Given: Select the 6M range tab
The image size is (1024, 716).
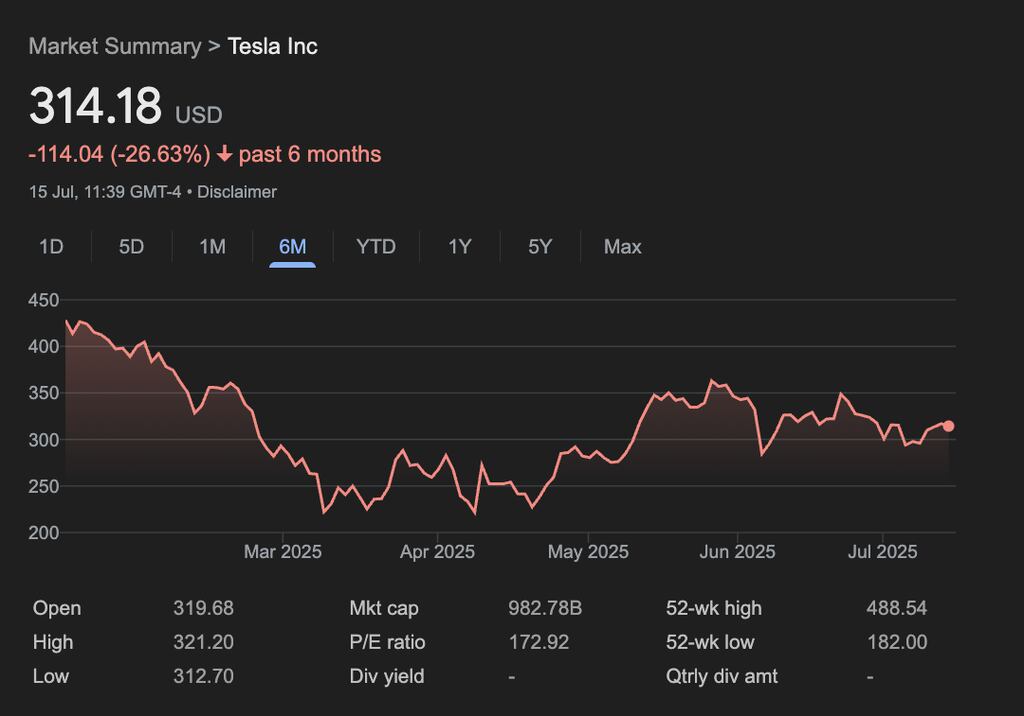Looking at the screenshot, I should tap(293, 247).
